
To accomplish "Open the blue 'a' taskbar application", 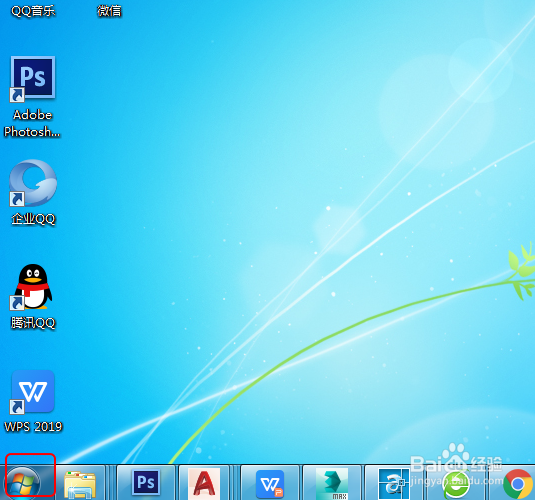I will tap(394, 484).
